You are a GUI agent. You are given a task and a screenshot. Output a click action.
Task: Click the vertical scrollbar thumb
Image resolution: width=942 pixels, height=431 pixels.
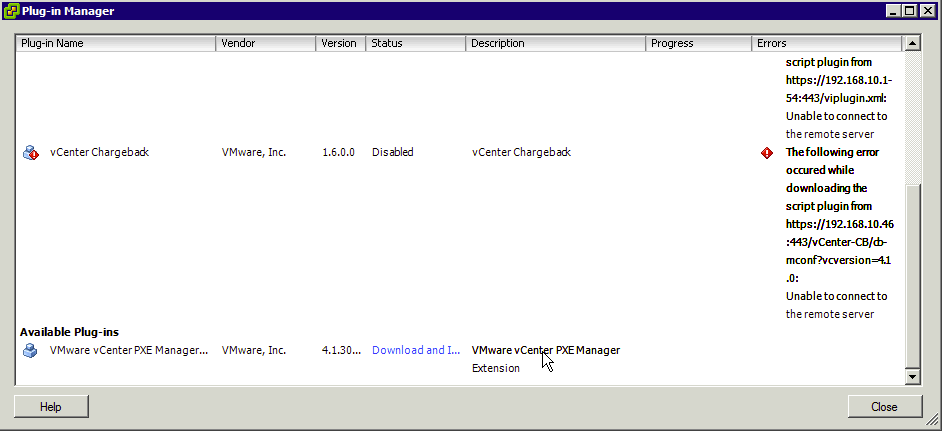[x=913, y=275]
